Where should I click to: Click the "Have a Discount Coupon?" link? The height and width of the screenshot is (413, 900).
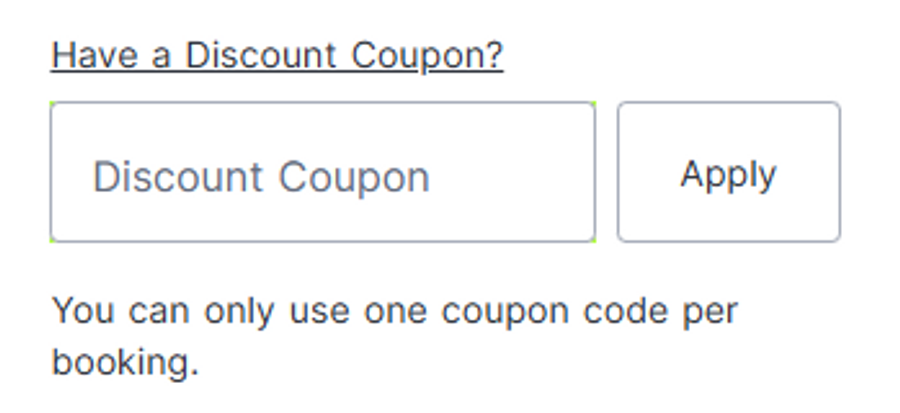tap(277, 56)
